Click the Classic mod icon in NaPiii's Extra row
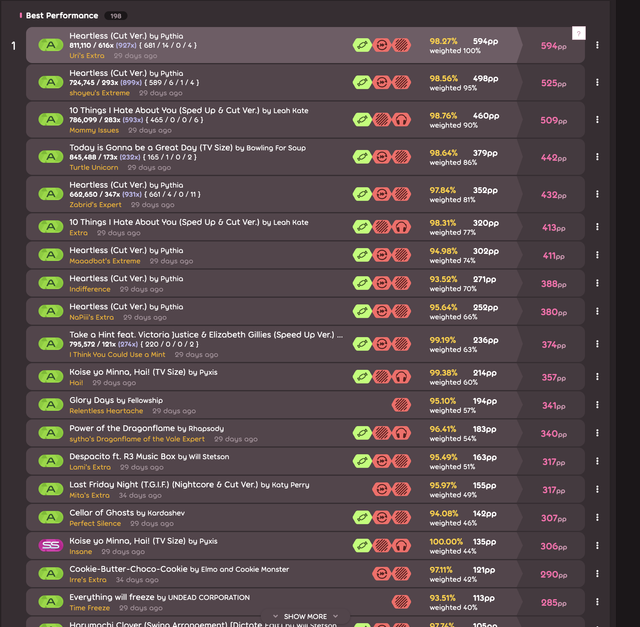Image resolution: width=640 pixels, height=627 pixels. [362, 311]
